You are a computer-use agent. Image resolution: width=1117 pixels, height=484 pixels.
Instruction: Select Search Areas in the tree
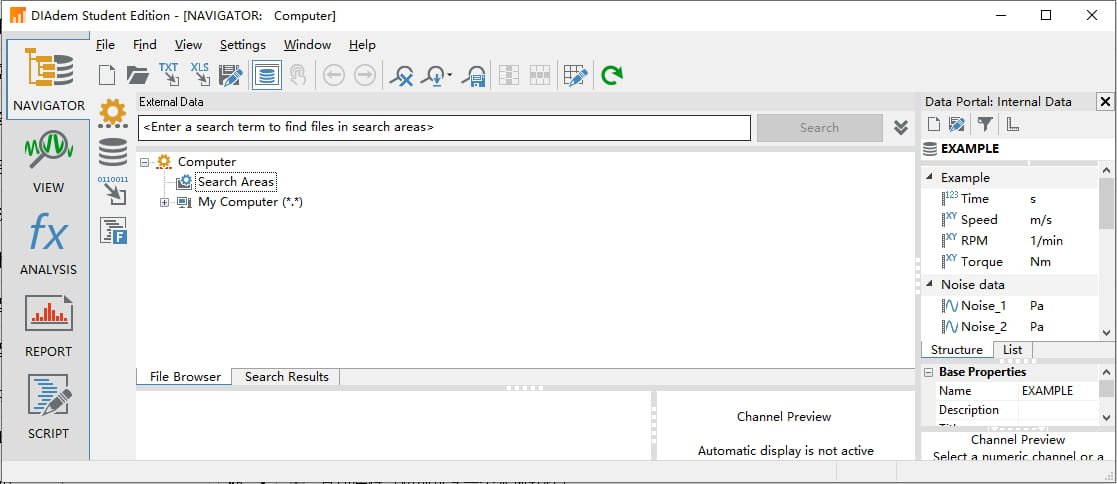(236, 182)
